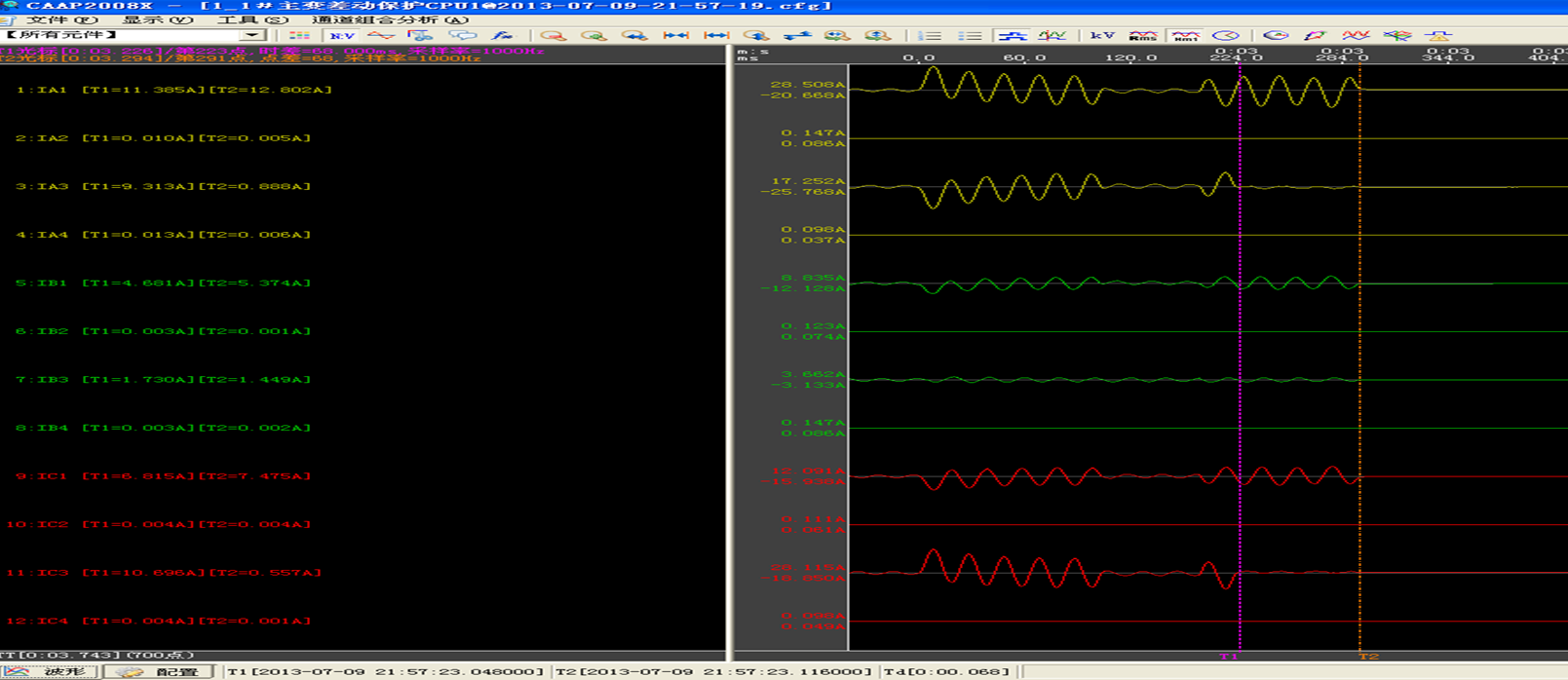Screen dimensions: 1568x680
Task: Click the horizontal fit zoom magnifier icon
Action: [837, 35]
